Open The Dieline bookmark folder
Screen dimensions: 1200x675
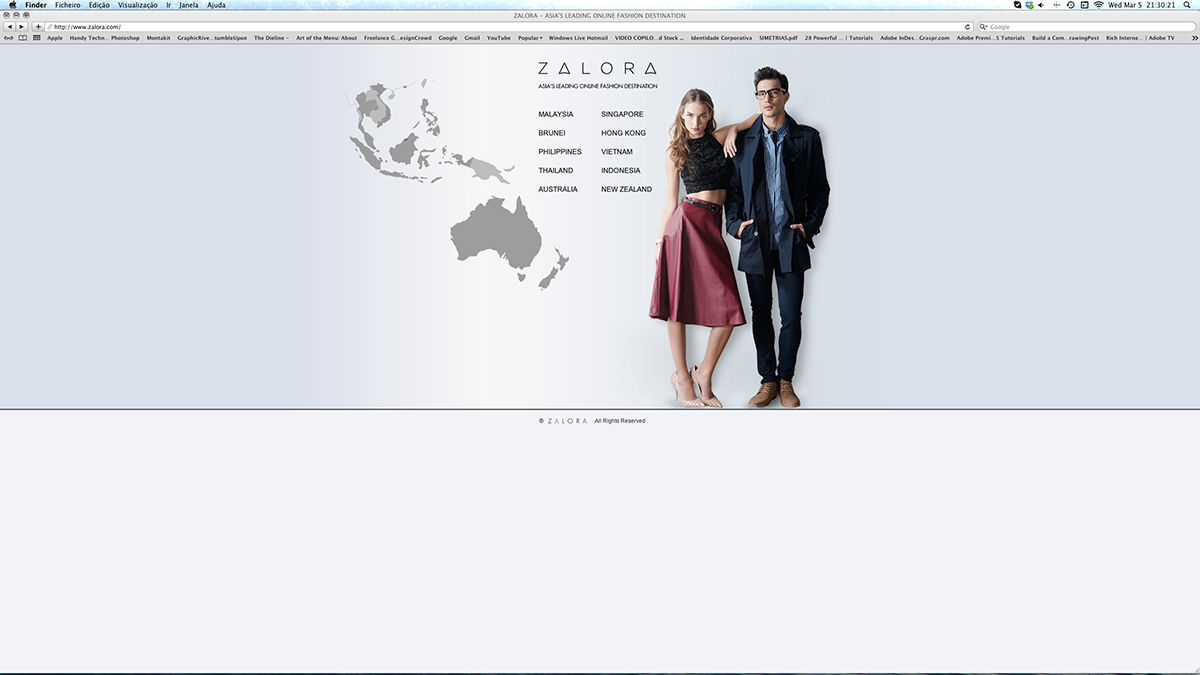pos(271,38)
